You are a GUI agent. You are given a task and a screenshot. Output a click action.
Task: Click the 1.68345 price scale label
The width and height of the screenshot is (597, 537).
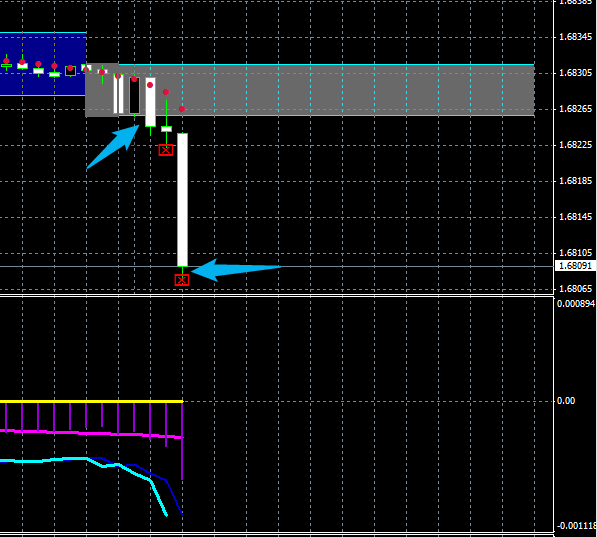point(575,37)
